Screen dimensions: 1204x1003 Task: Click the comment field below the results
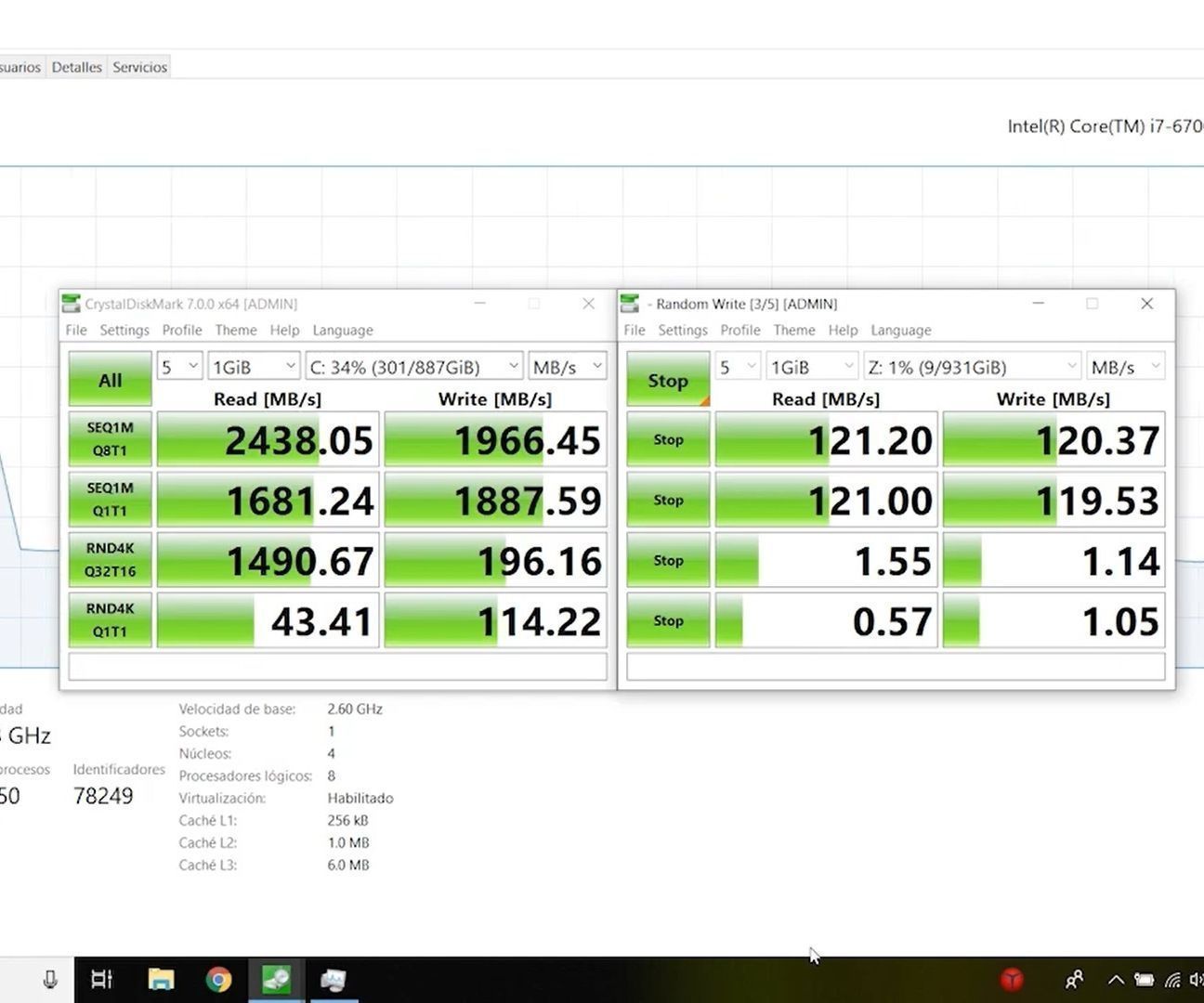[336, 666]
